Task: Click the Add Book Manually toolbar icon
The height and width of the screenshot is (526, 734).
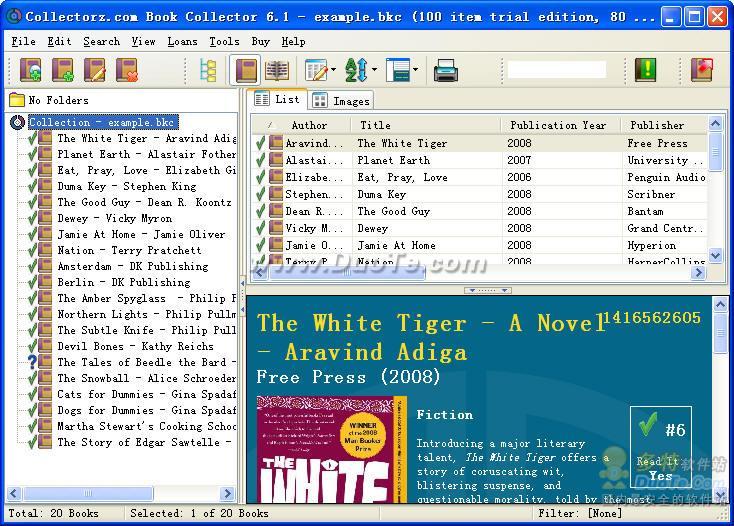Action: (x=63, y=70)
